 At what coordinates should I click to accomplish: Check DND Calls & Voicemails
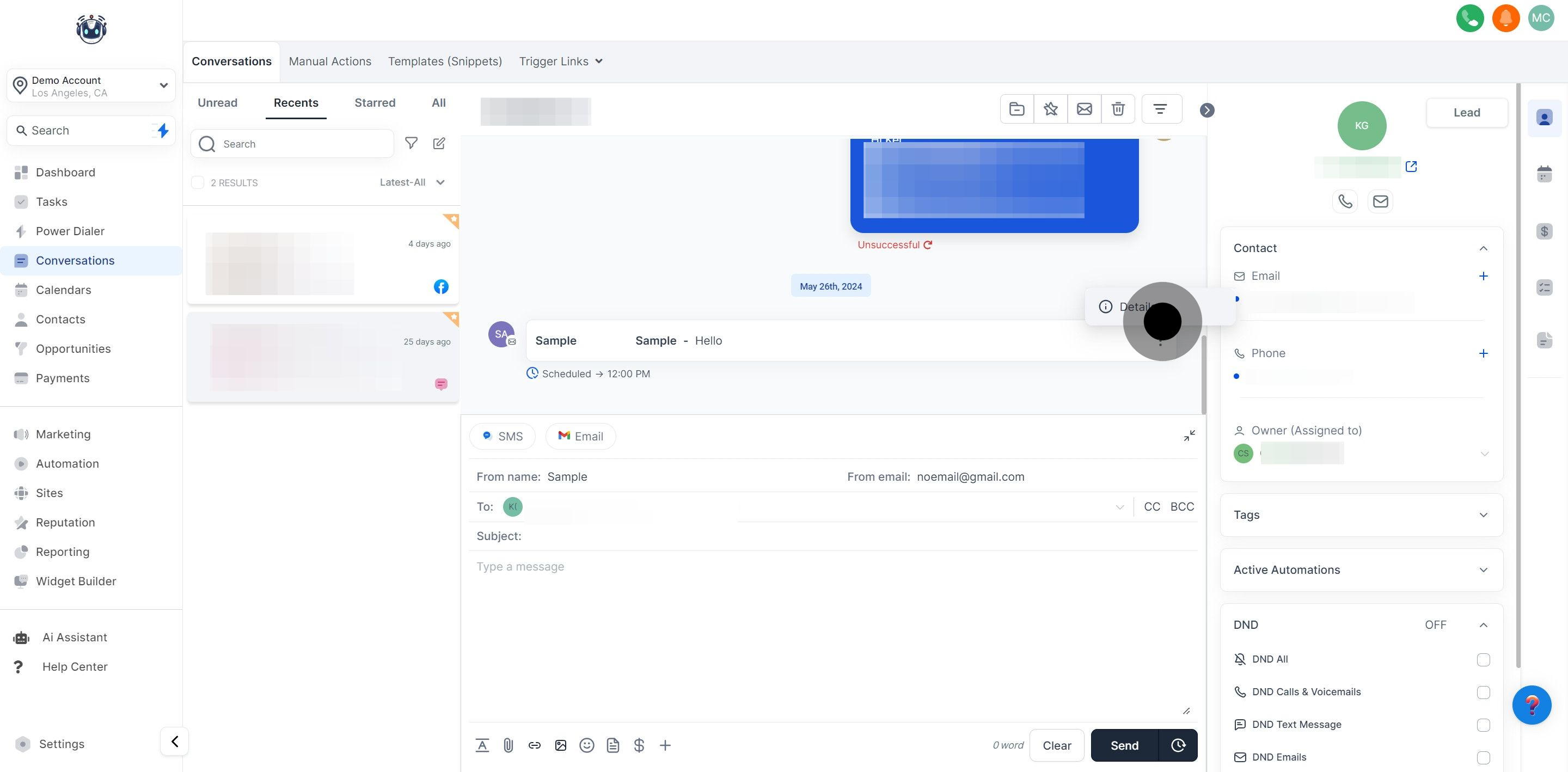pyautogui.click(x=1483, y=693)
